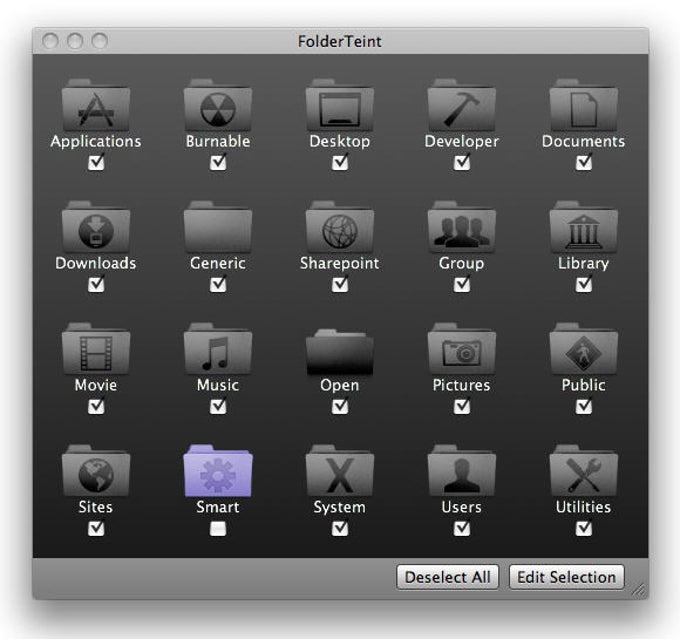Click the Utilities label text

(x=583, y=507)
